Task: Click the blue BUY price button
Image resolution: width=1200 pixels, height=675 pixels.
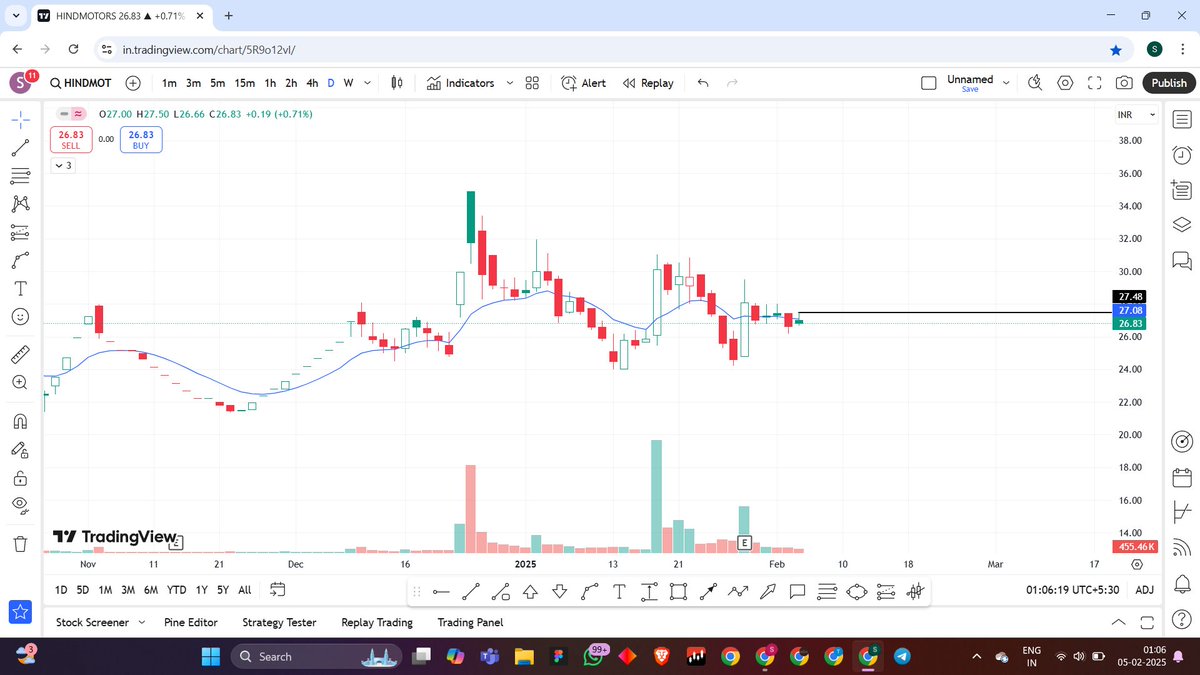Action: tap(141, 140)
